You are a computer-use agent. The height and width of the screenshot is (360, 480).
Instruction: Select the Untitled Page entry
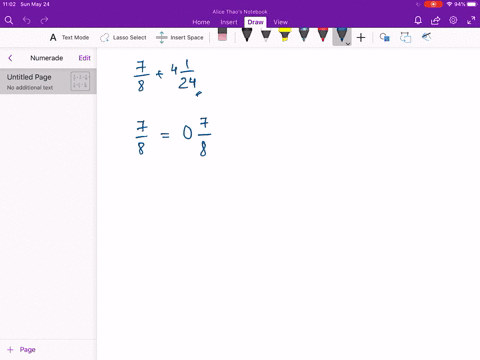48,81
